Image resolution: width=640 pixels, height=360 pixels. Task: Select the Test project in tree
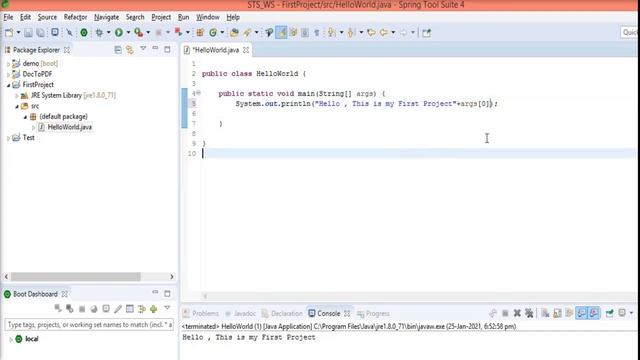click(28, 138)
